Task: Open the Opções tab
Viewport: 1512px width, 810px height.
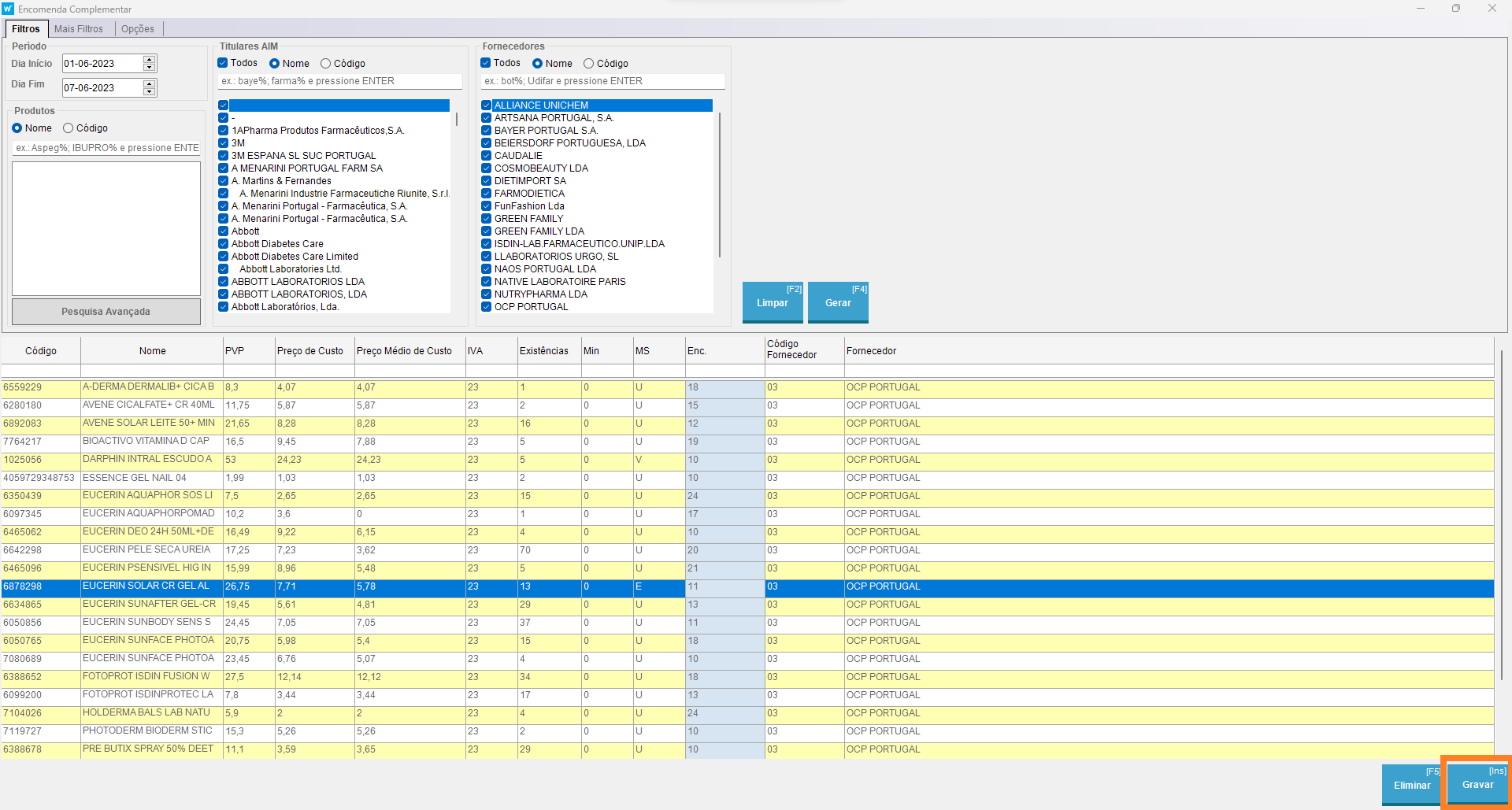Action: [x=138, y=29]
